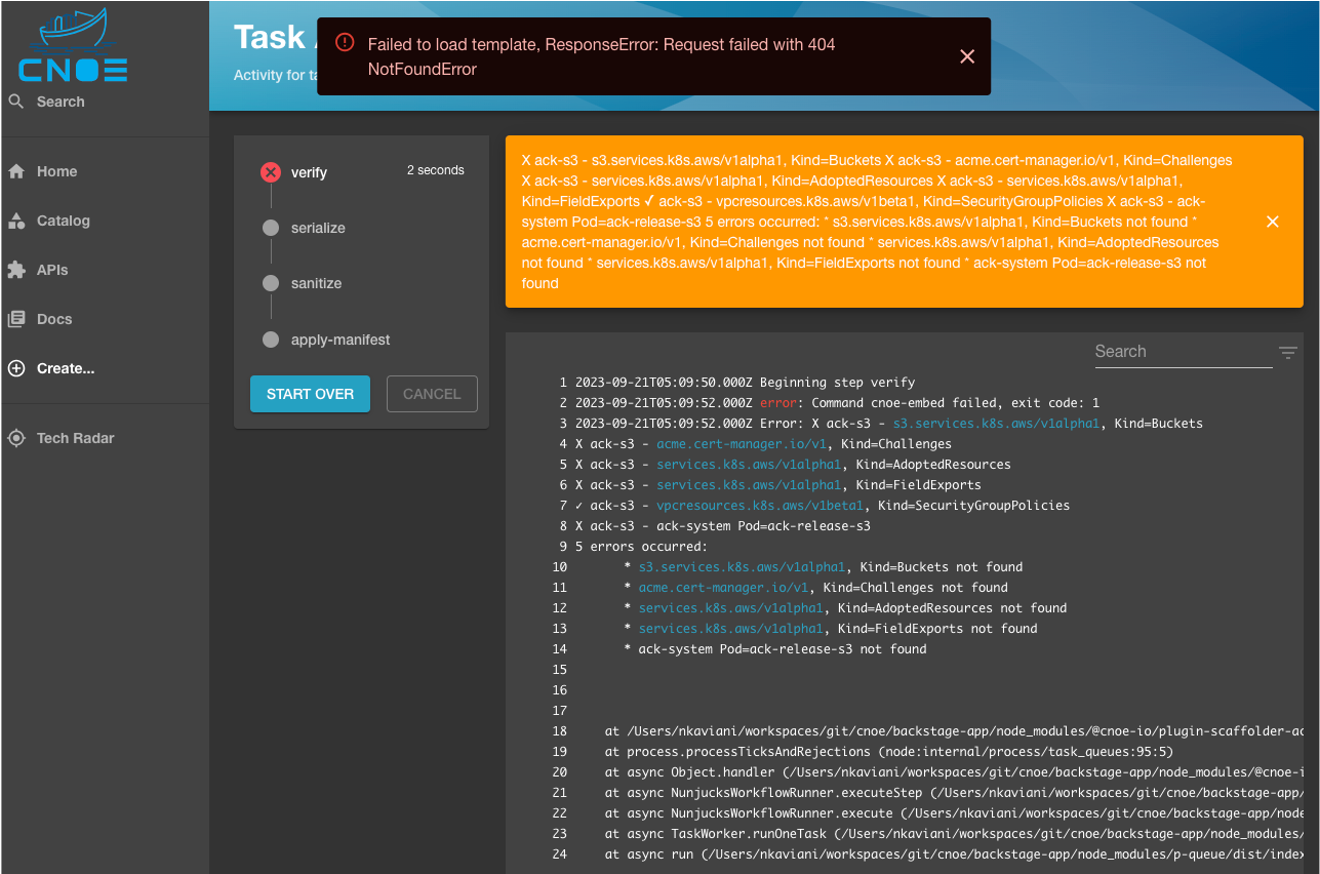Open the acme.cert-manager.io/v1 link on line 4
This screenshot has height=874, width=1320.
tap(742, 444)
